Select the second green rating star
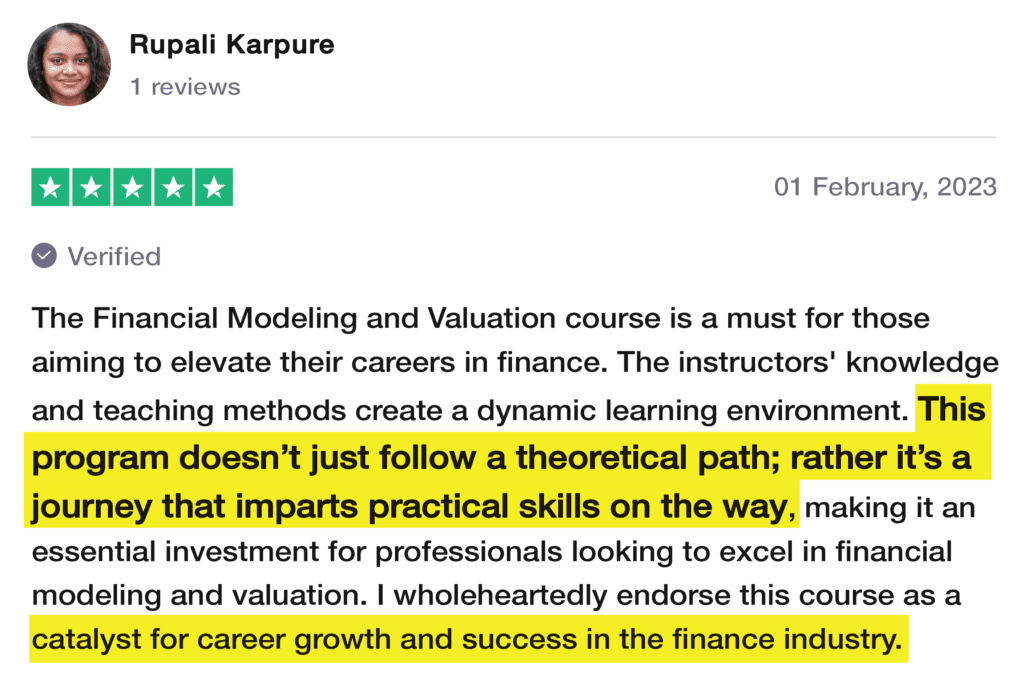The width and height of the screenshot is (1024, 700). 91,187
